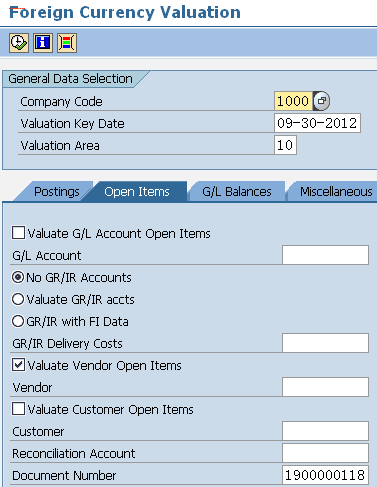Select GR/IR with FI Data option

click(x=18, y=321)
